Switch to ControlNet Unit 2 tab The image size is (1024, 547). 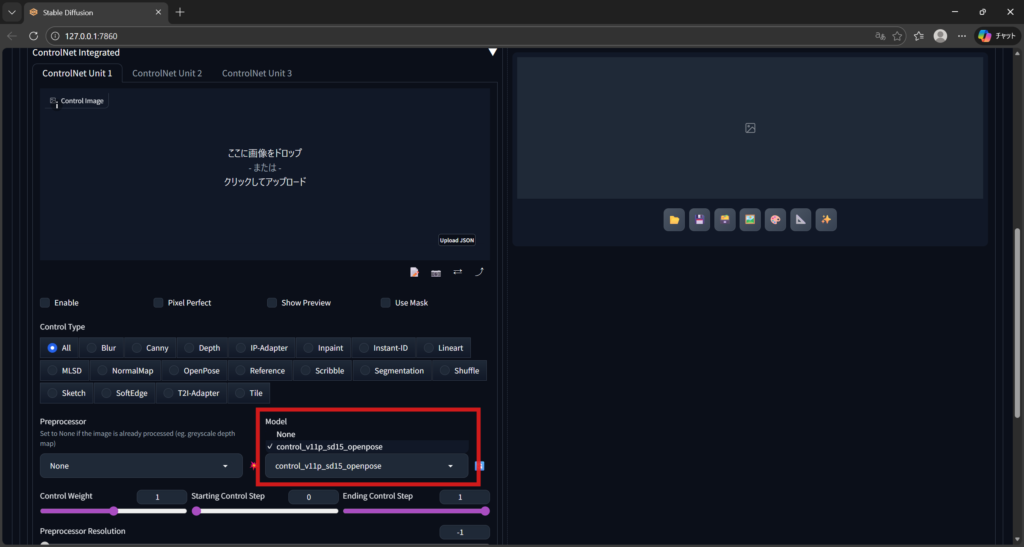tap(167, 73)
